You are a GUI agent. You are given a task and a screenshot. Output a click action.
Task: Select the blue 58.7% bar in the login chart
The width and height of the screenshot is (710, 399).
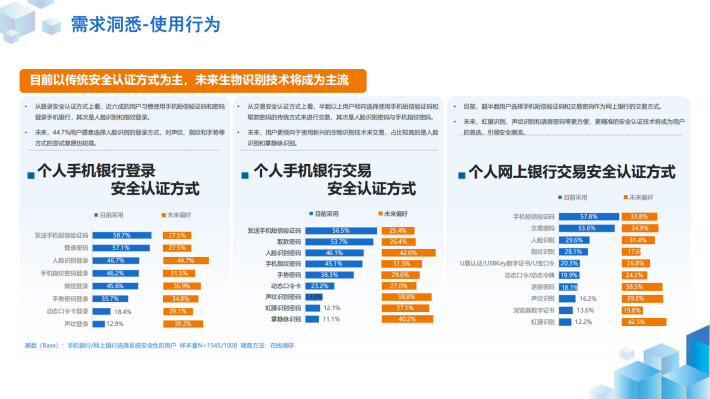(x=122, y=236)
